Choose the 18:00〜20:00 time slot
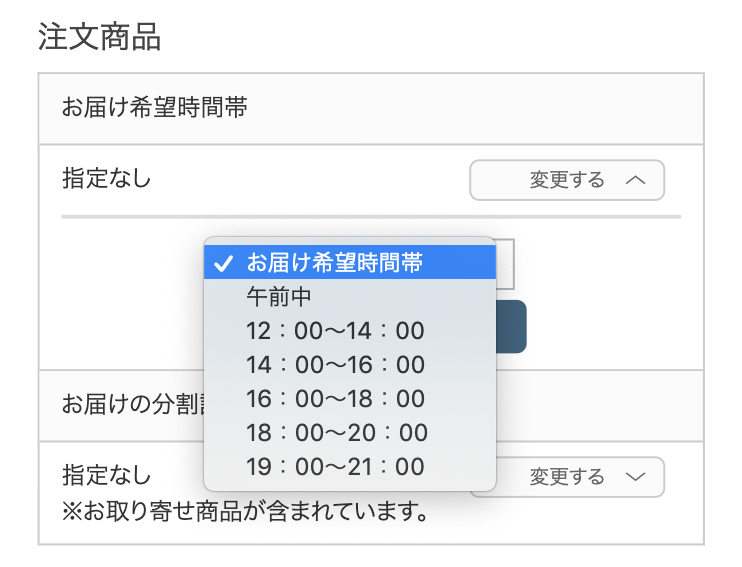Viewport: 742px width, 567px height. coord(350,433)
